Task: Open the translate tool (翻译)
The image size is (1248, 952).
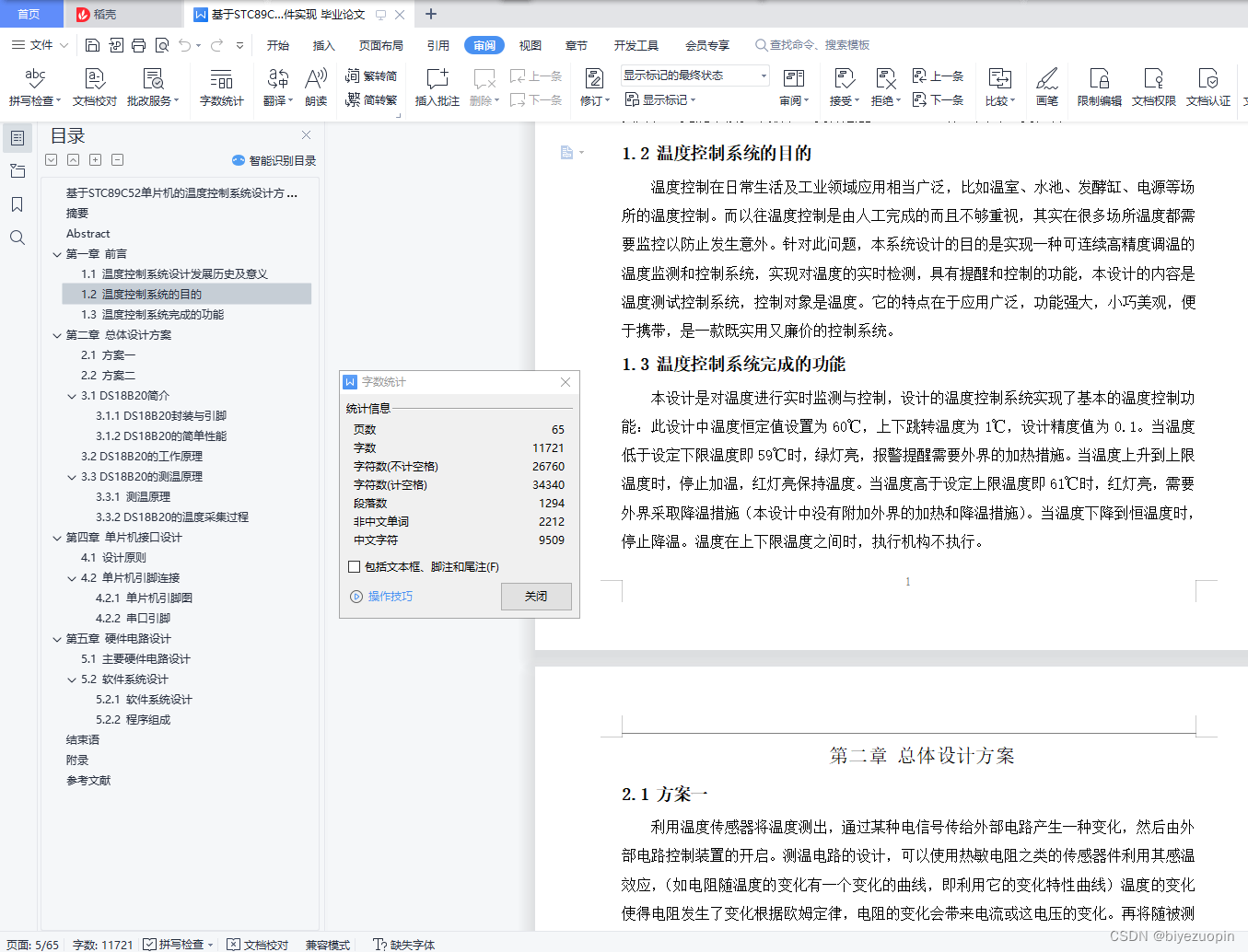Action: point(277,87)
